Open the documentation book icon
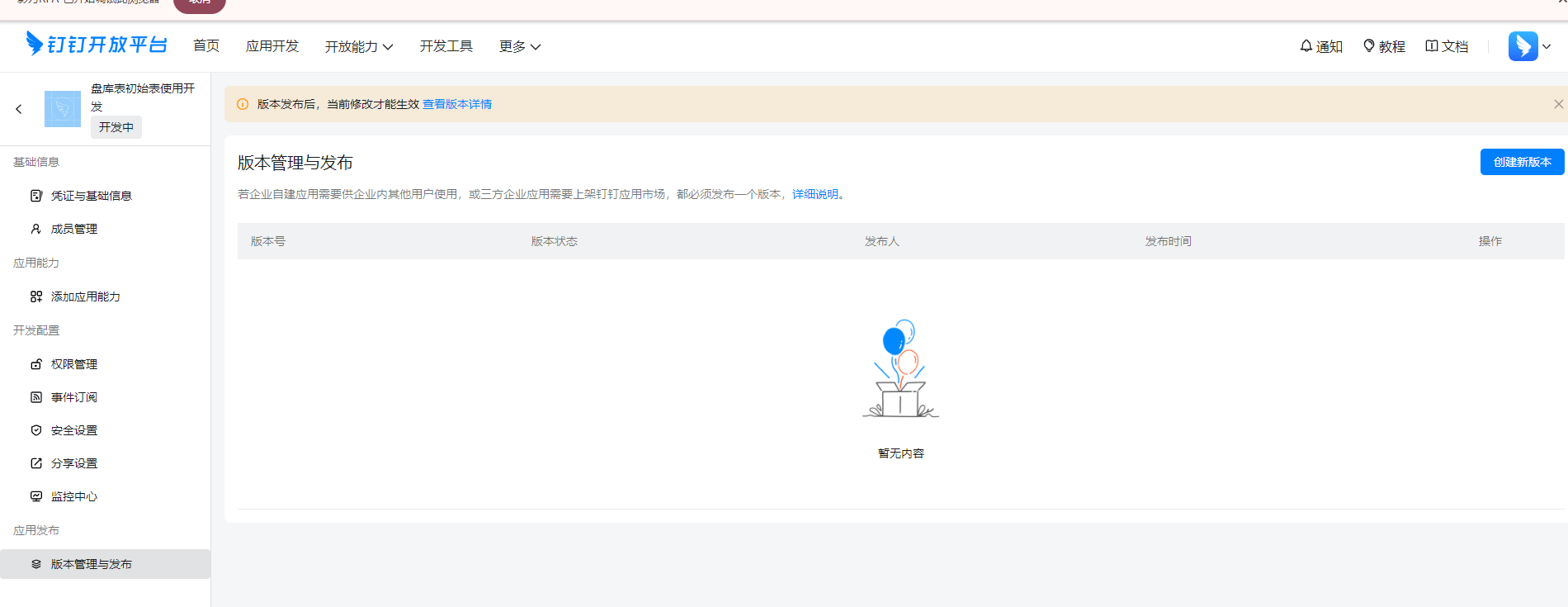 (1432, 46)
